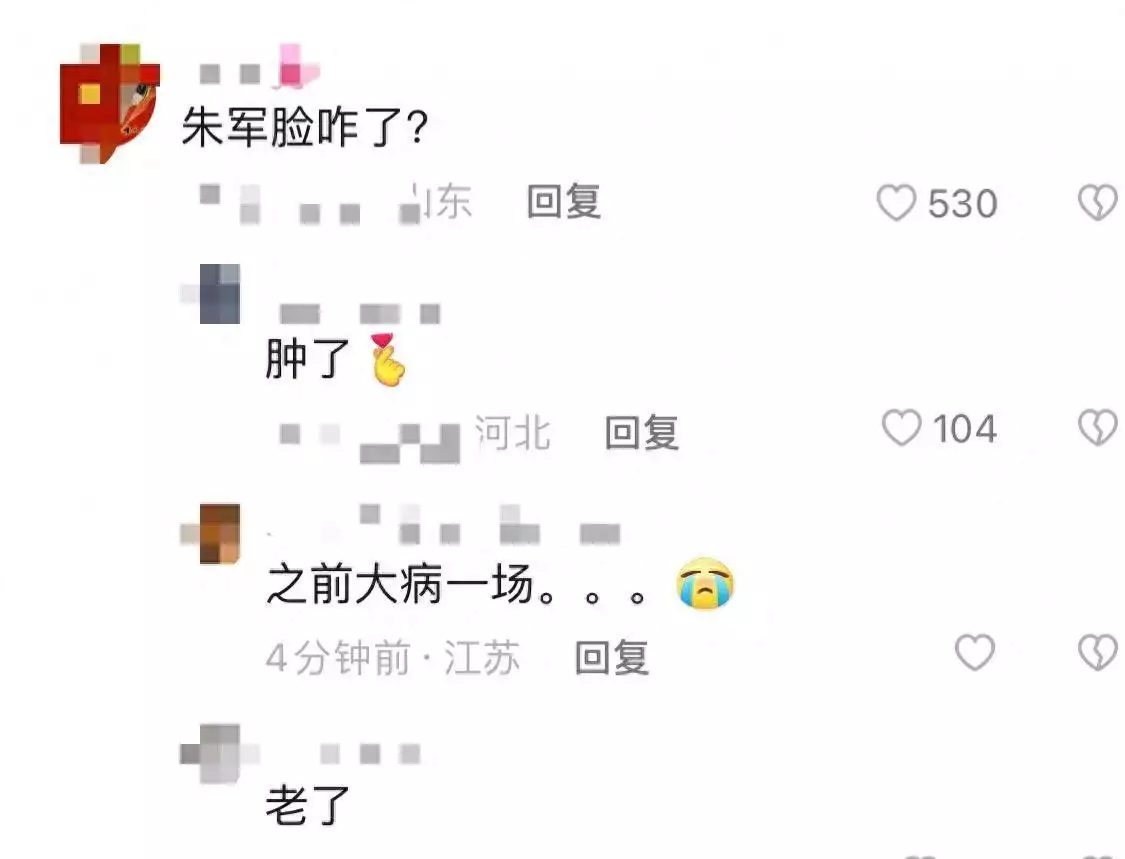
Task: Select the 朱军脸咋了? comment text
Action: [304, 127]
